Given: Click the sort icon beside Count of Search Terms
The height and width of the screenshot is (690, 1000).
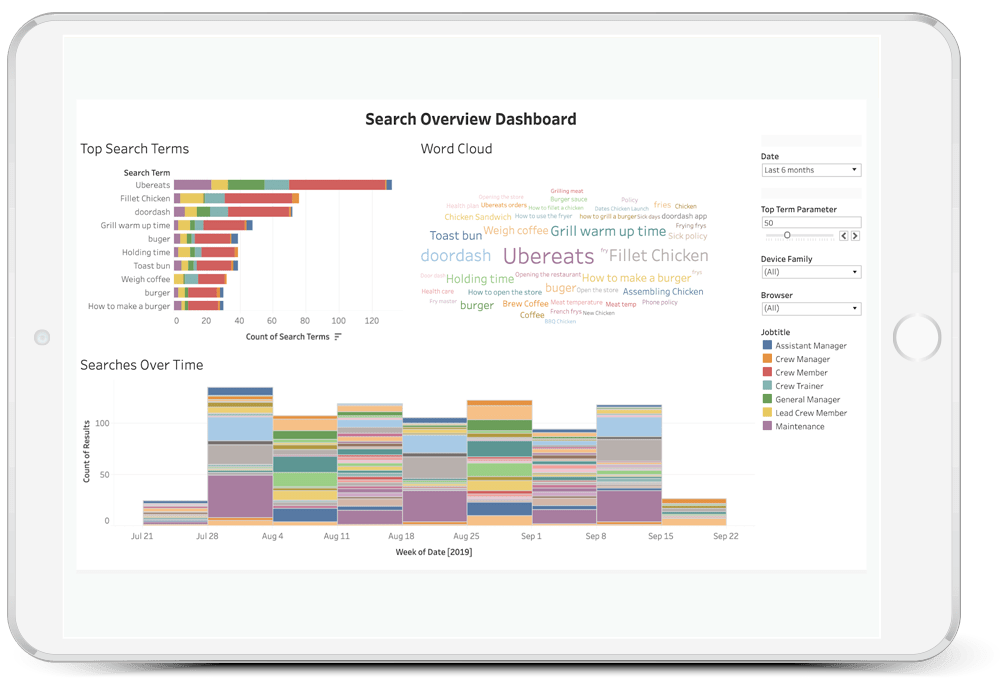Looking at the screenshot, I should [x=338, y=337].
